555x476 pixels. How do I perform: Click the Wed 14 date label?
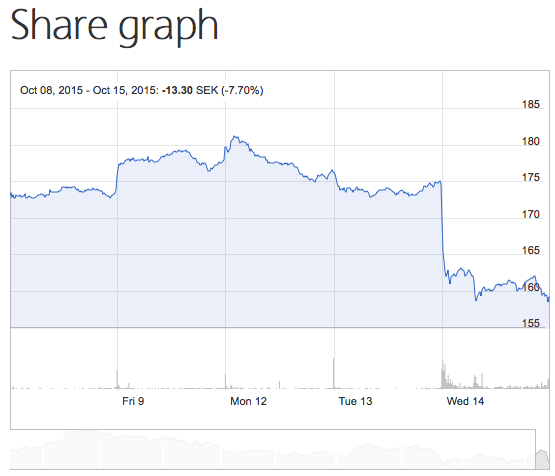click(x=465, y=401)
